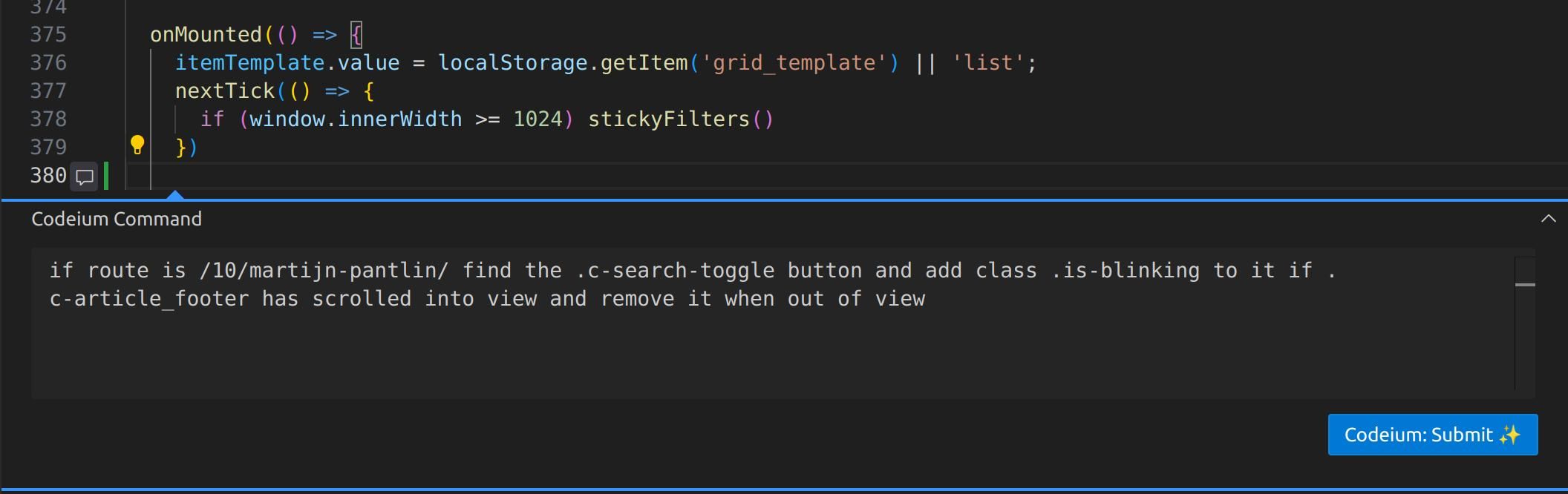Place cursor on the onMounted call

[x=206, y=35]
